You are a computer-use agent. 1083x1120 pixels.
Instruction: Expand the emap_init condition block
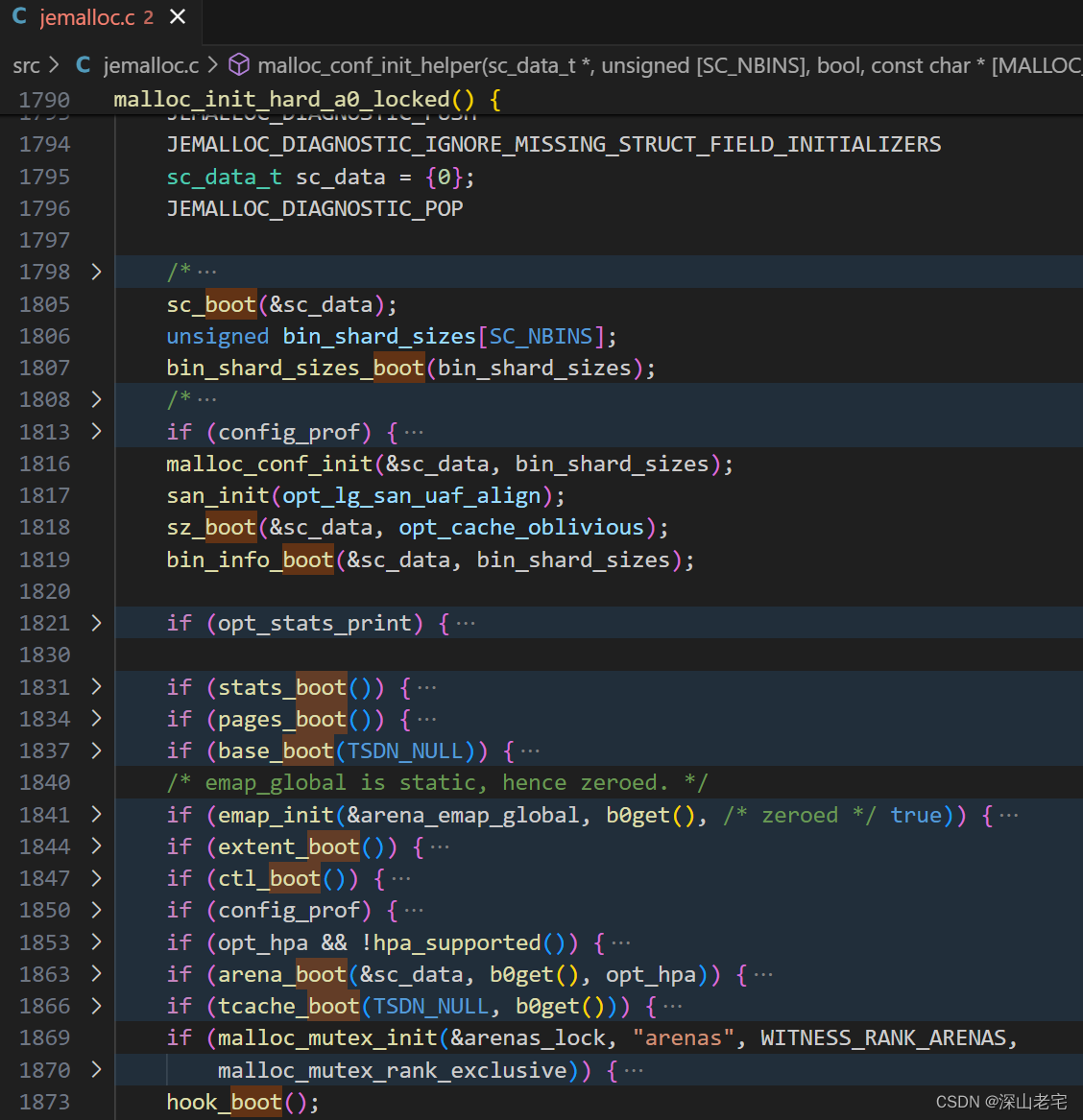pyautogui.click(x=95, y=815)
